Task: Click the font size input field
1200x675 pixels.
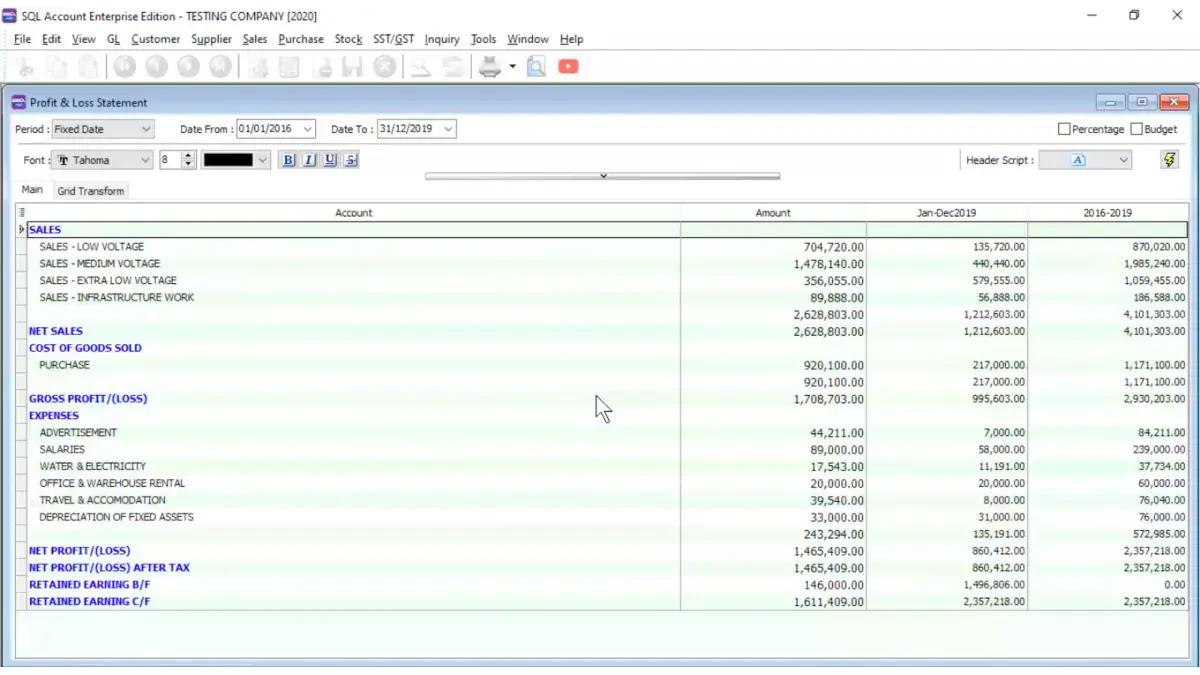Action: [169, 160]
